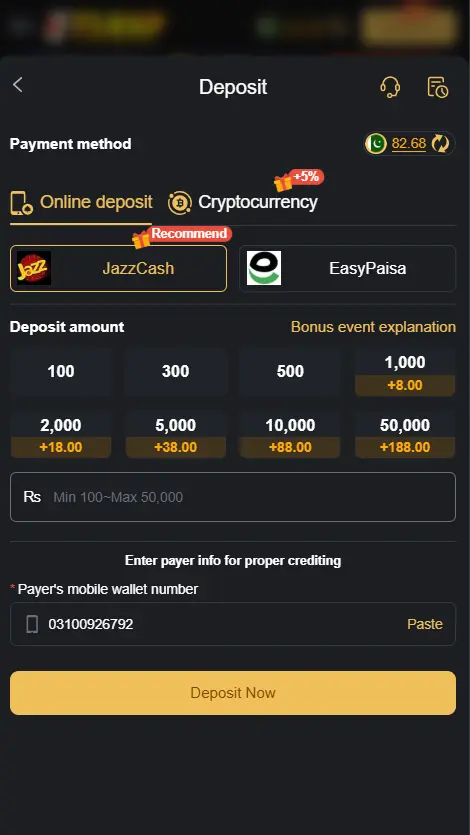Screen dimensions: 470x835
Task: Select EasyPaisa payment option
Action: coord(348,268)
